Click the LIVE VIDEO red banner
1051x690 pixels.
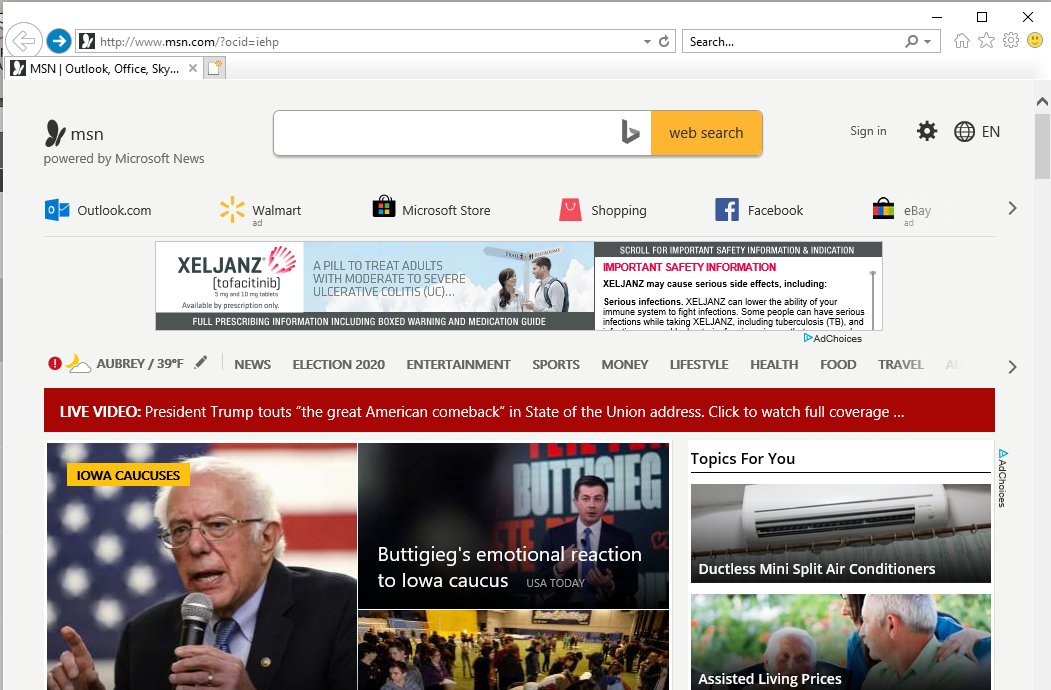(519, 410)
